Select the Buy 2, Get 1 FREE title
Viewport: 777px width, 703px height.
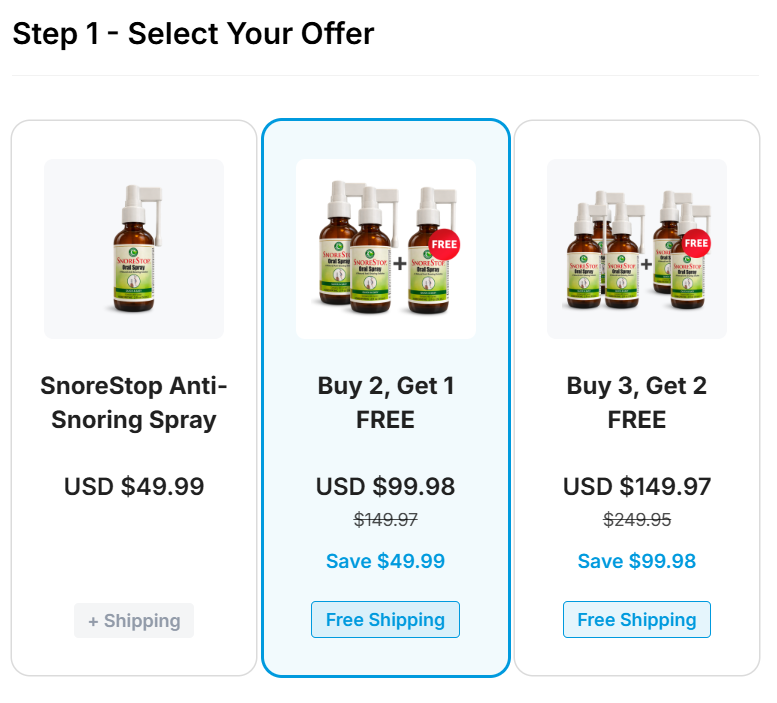point(385,402)
